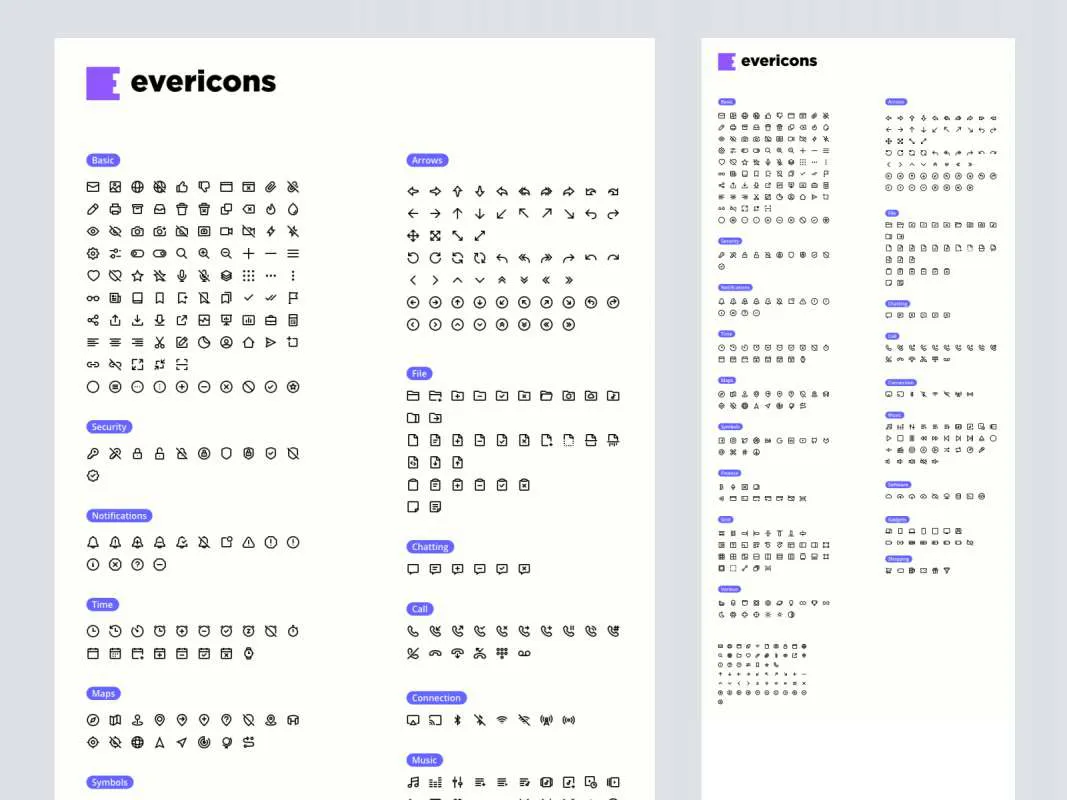Image resolution: width=1067 pixels, height=800 pixels.
Task: Click the voicemail icon in Call section
Action: pyautogui.click(x=524, y=654)
